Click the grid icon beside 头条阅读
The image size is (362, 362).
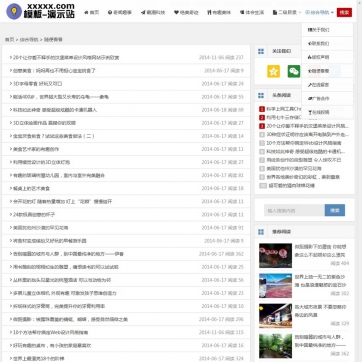[261, 95]
